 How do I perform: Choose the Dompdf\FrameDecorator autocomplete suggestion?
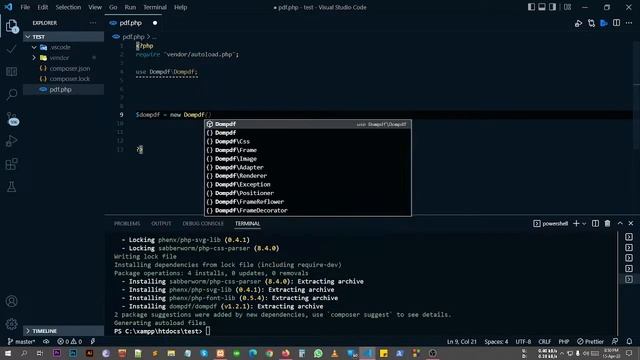(x=308, y=211)
